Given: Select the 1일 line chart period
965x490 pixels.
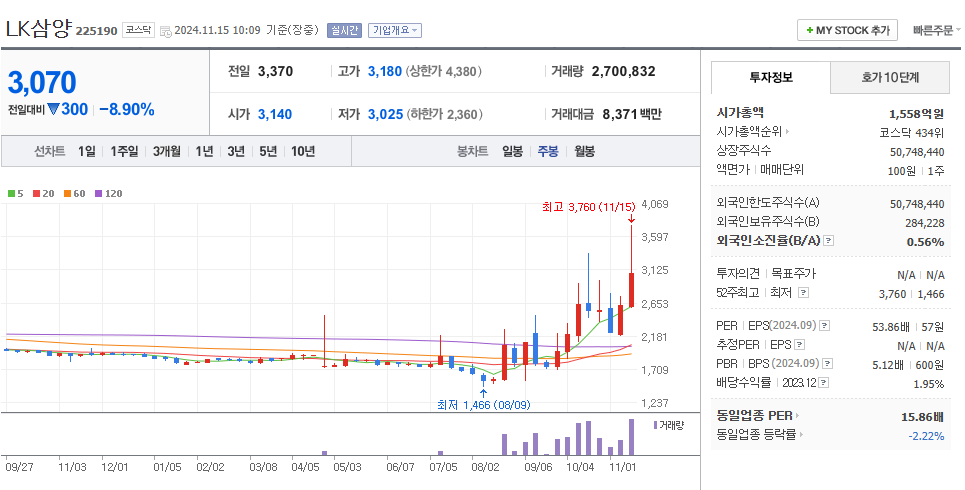Looking at the screenshot, I should [87, 151].
